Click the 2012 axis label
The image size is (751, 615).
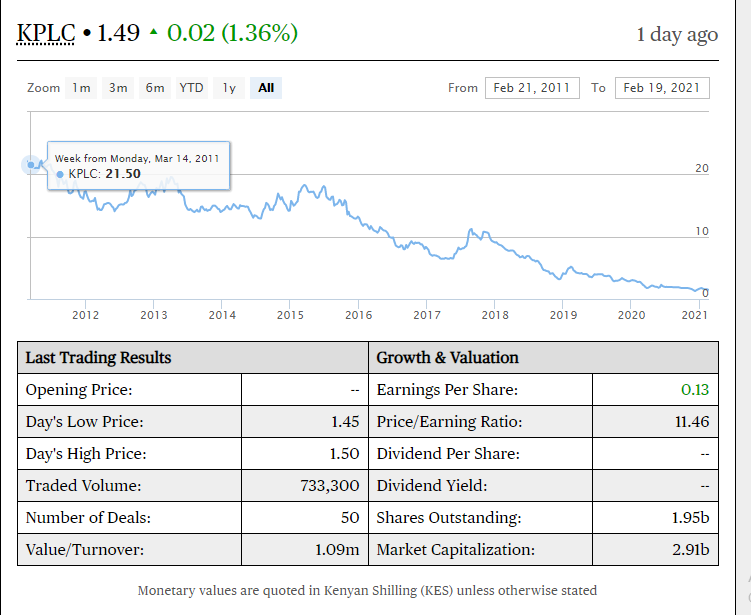click(x=85, y=315)
